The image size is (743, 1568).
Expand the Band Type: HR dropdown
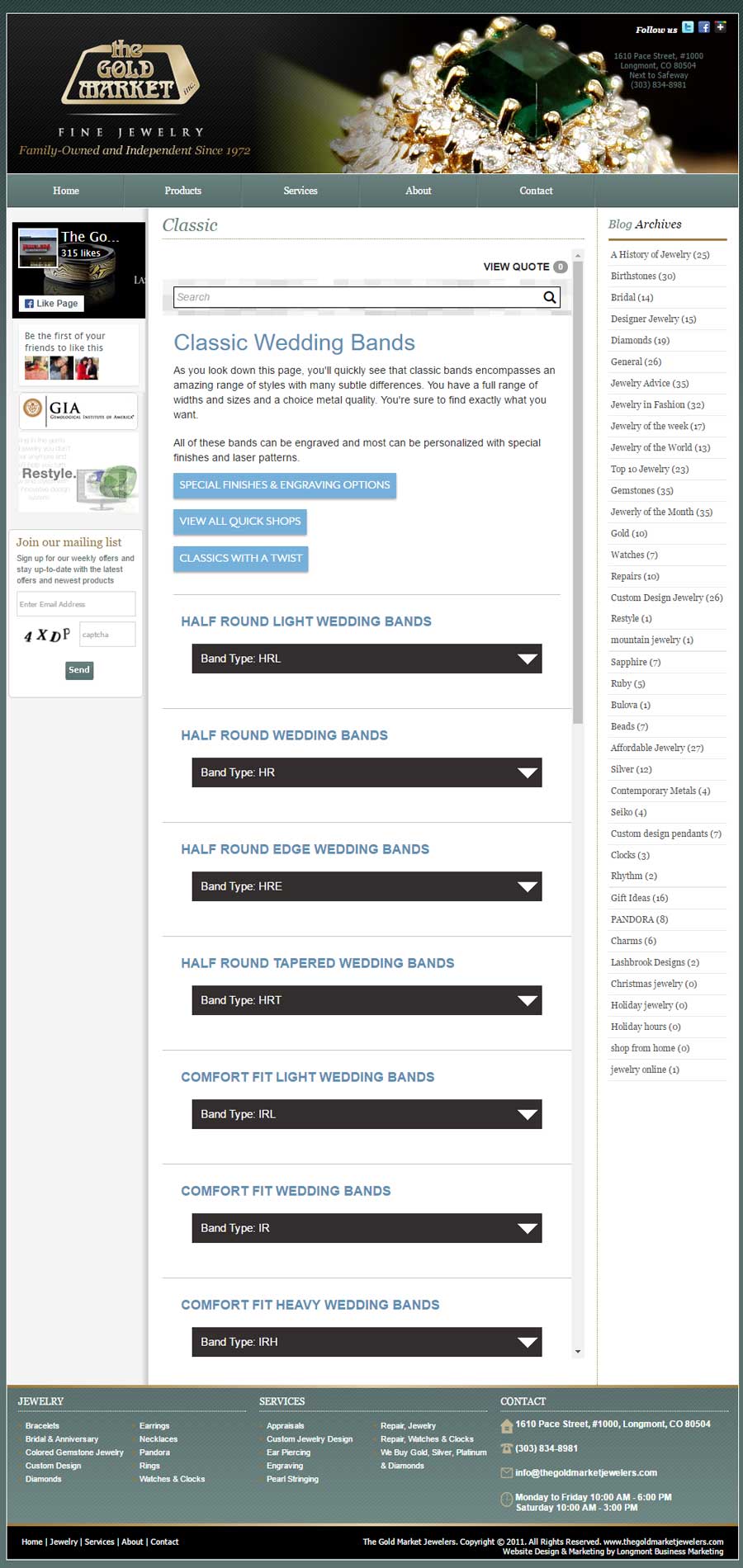coord(367,772)
